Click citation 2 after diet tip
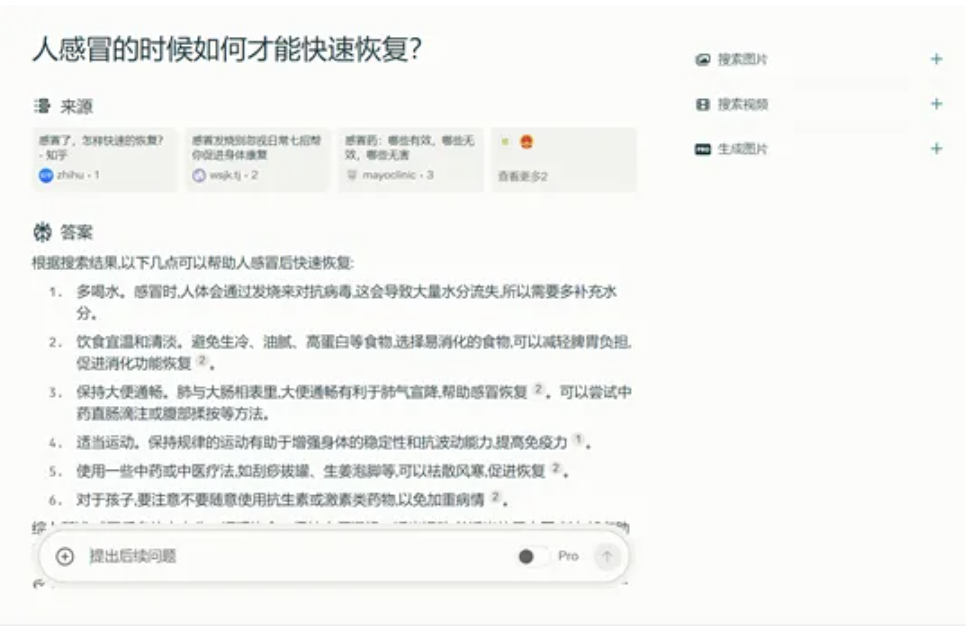Image resolution: width=966 pixels, height=626 pixels. coord(201,360)
